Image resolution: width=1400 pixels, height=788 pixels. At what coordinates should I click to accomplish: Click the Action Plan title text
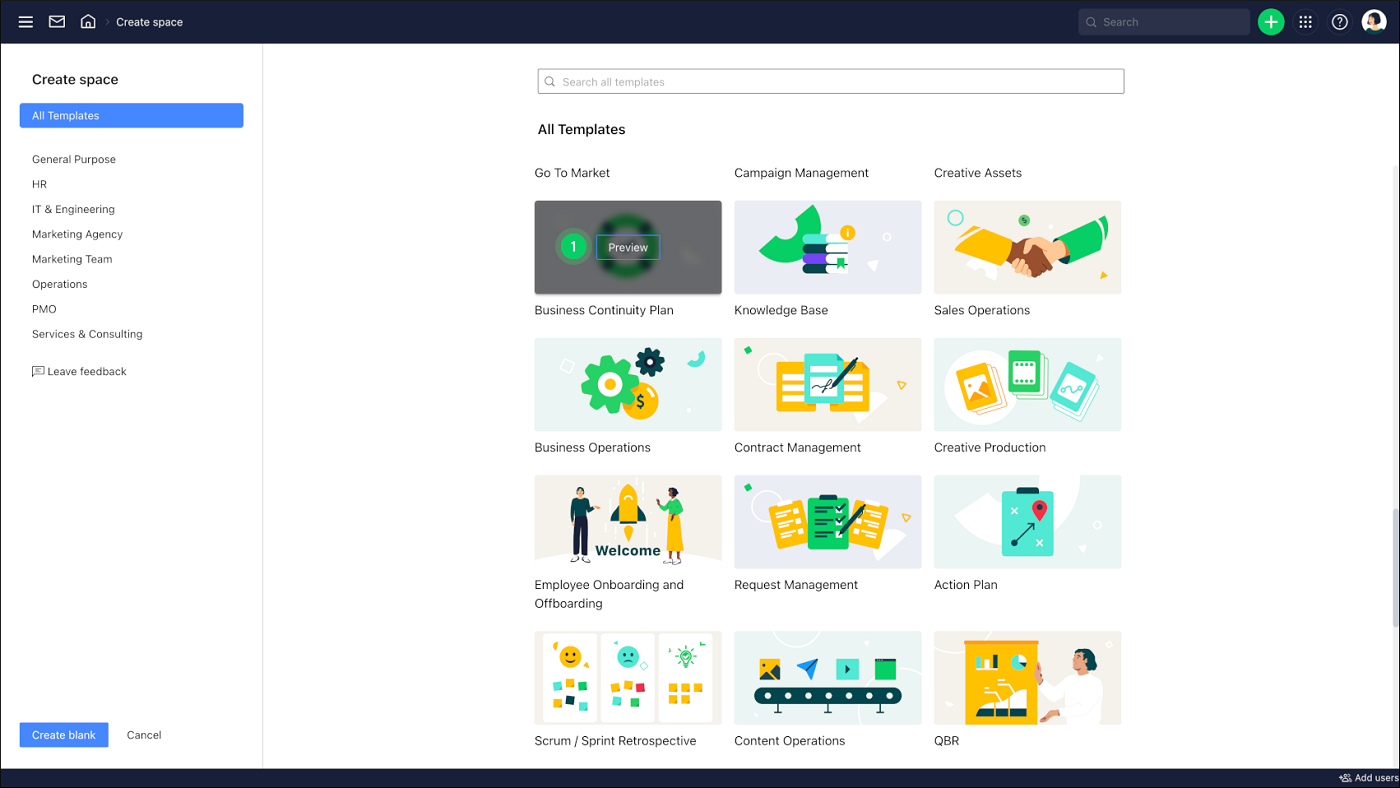coord(966,585)
